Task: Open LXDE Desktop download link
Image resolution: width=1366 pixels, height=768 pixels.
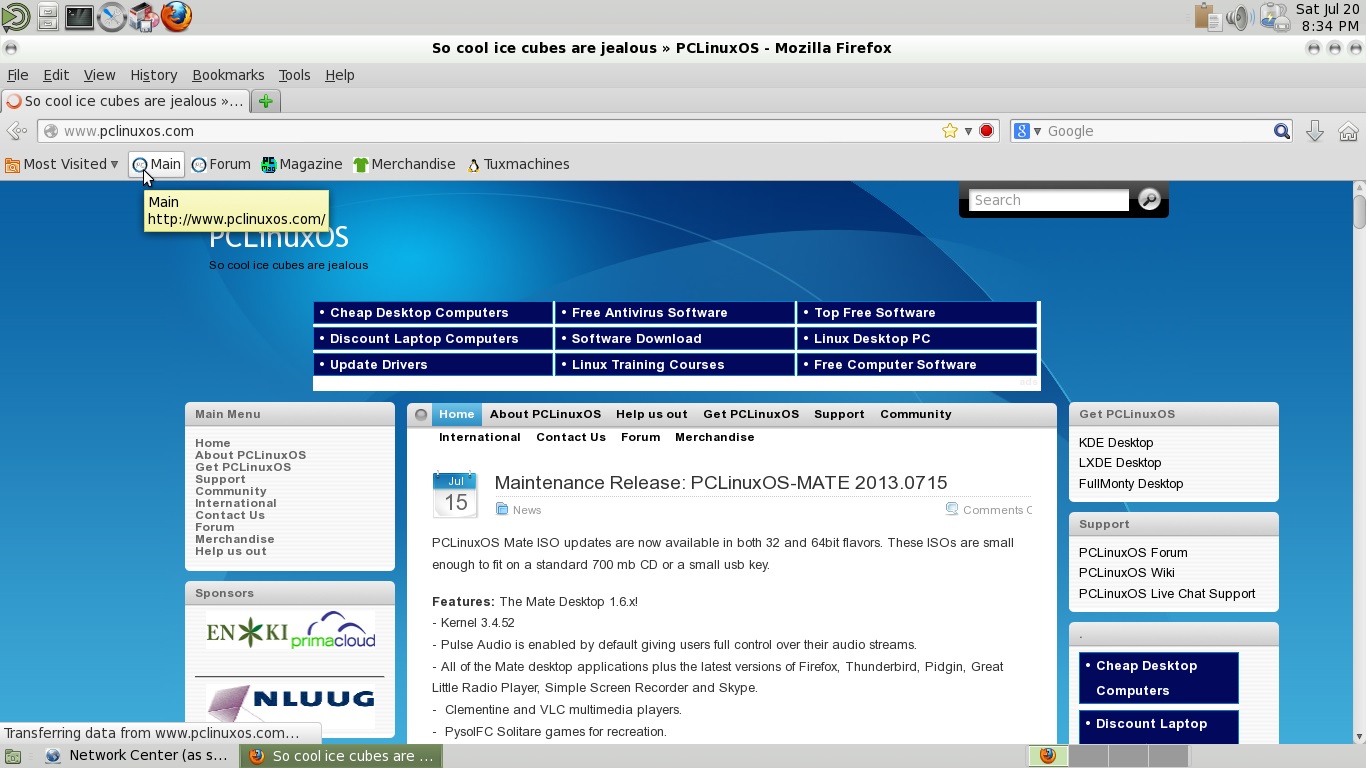Action: tap(1120, 463)
